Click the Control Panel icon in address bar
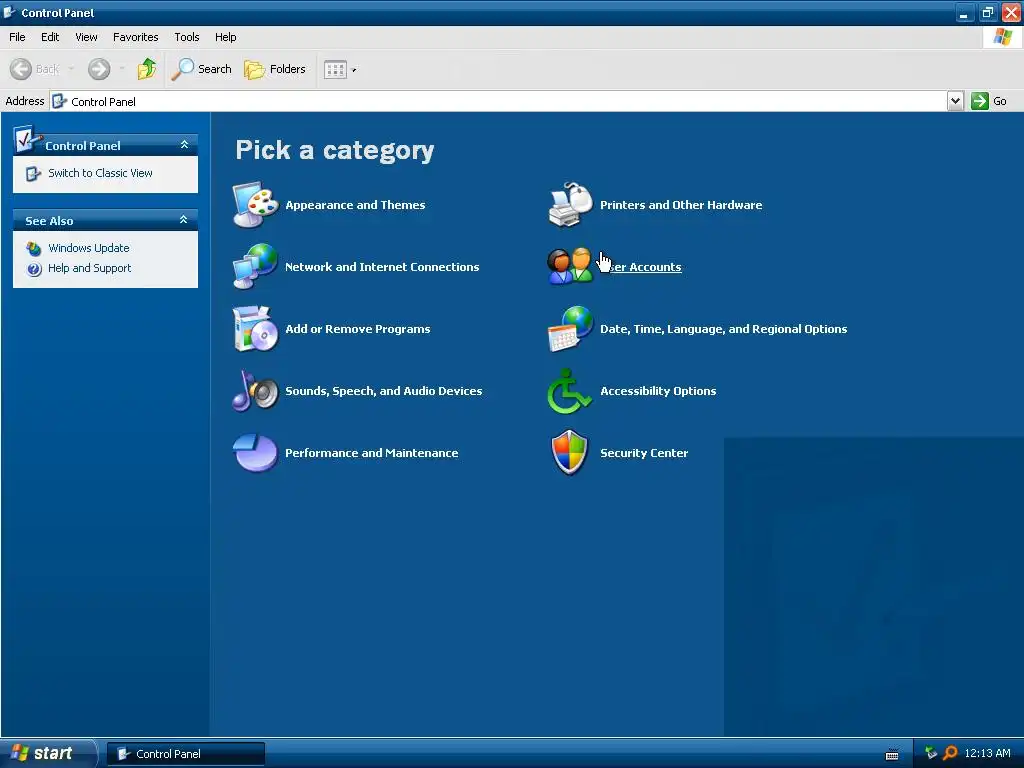This screenshot has height=768, width=1024. click(59, 101)
